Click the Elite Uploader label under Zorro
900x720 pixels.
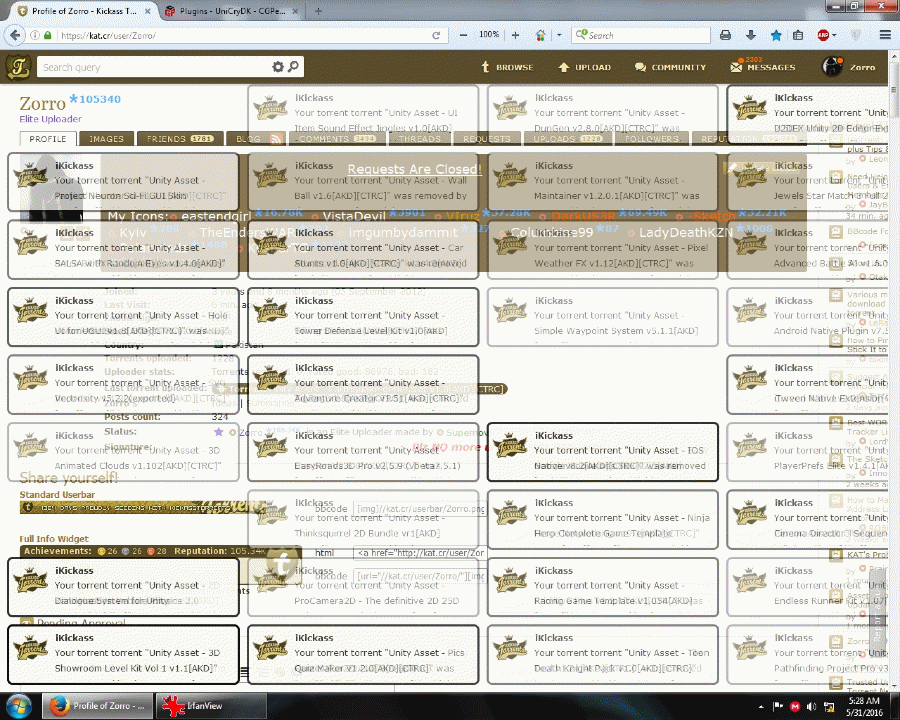coord(51,119)
